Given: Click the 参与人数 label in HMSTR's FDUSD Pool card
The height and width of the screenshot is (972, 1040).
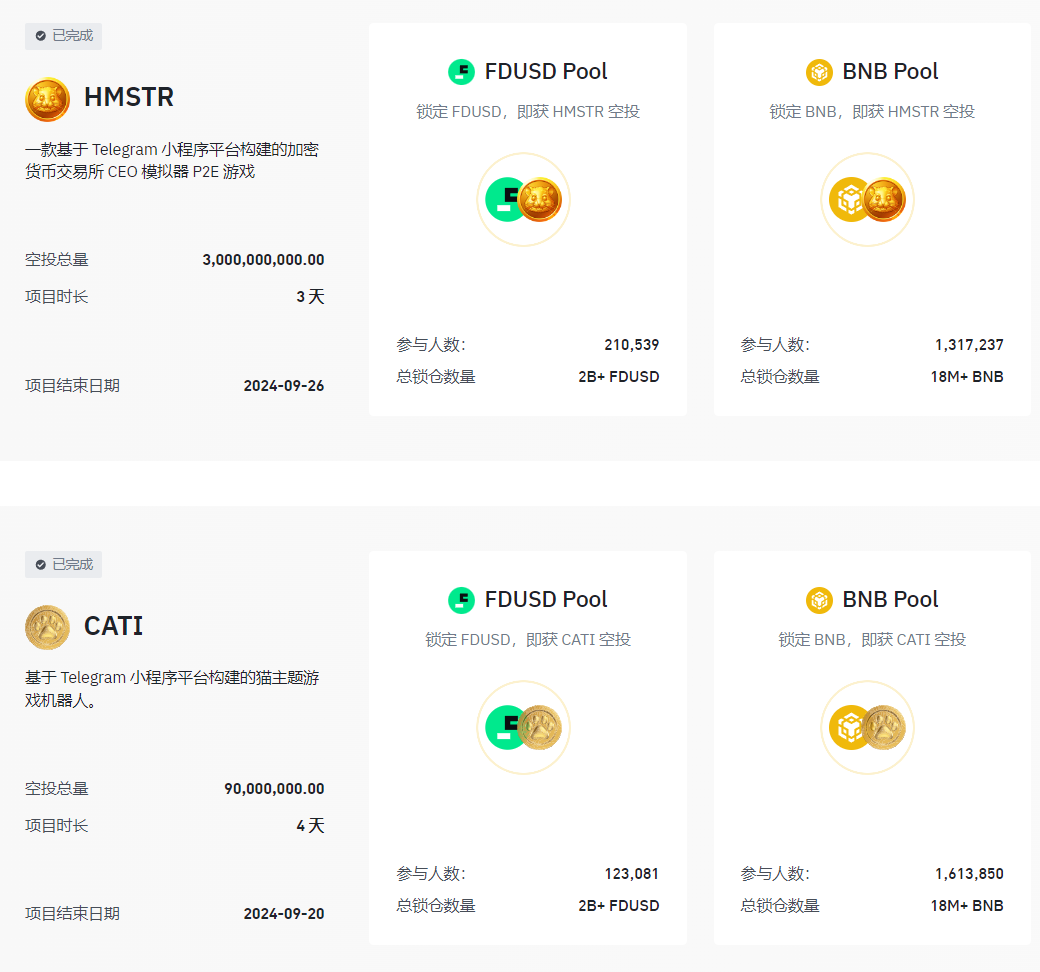Looking at the screenshot, I should [431, 345].
